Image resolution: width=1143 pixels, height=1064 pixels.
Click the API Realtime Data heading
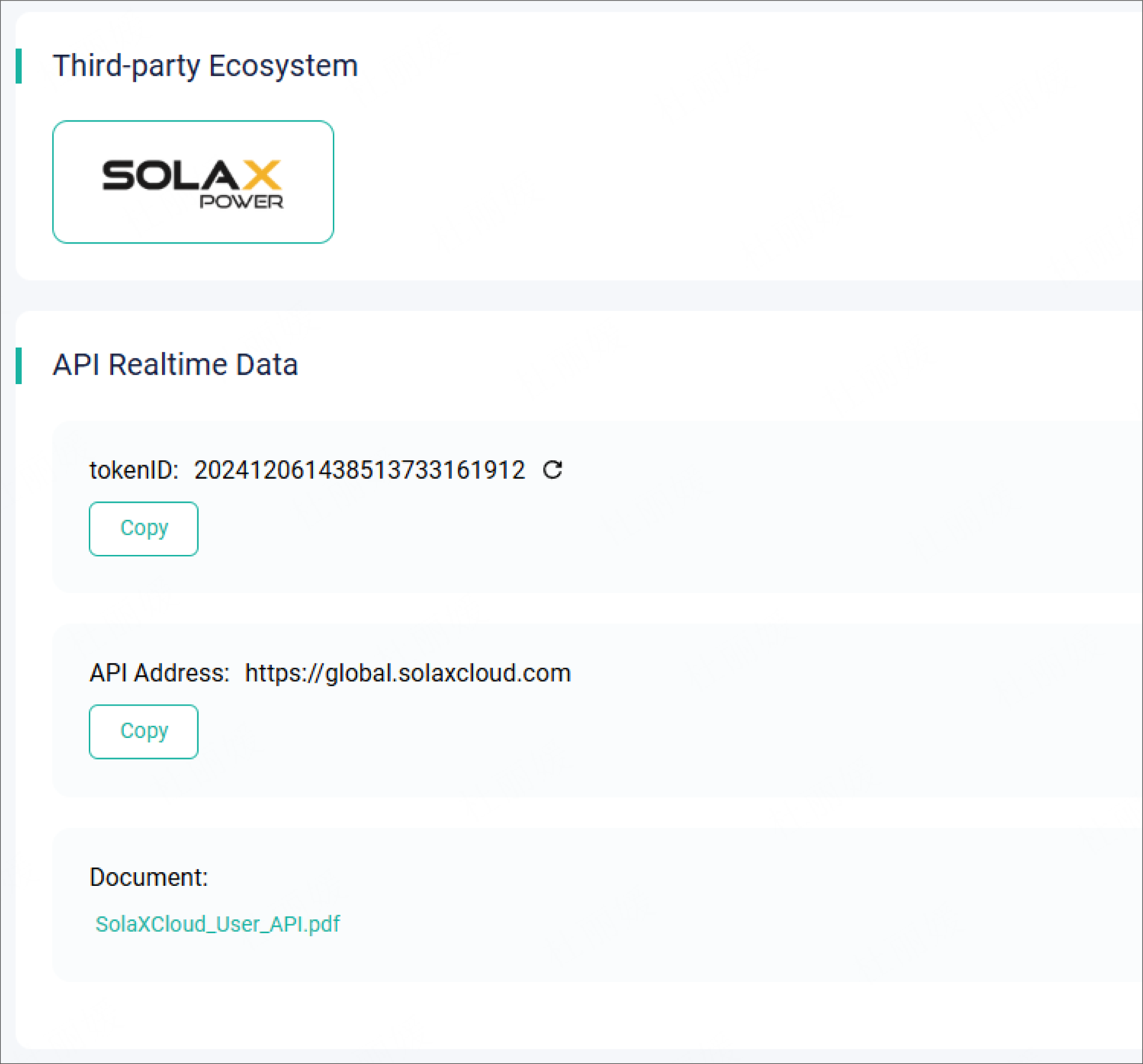(x=176, y=364)
